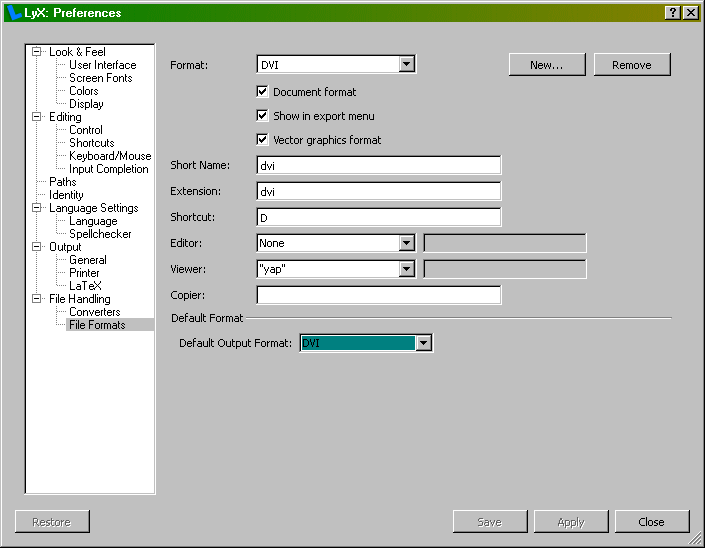Close the Preferences dialog with X
705x548 pixels.
tap(690, 13)
